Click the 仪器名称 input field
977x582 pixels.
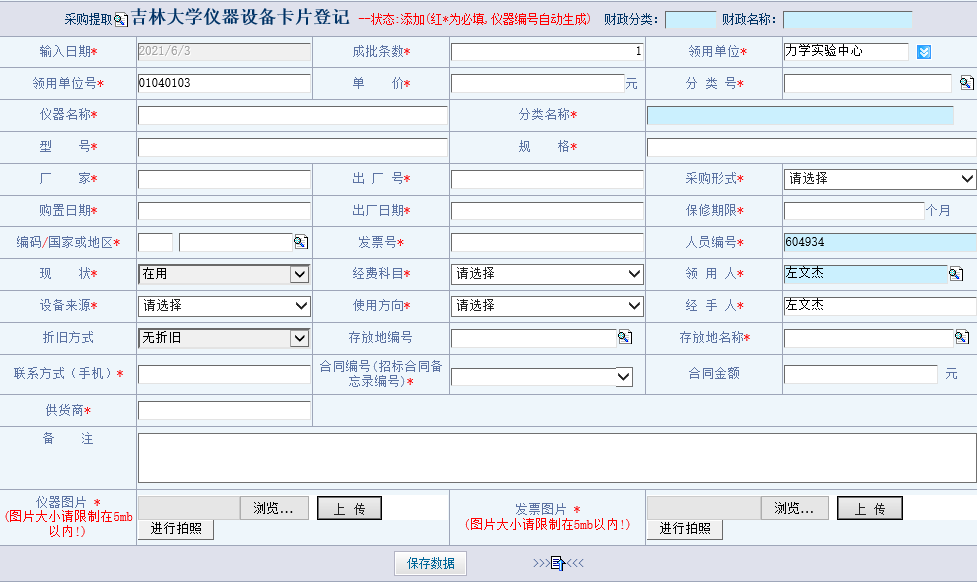[292, 115]
